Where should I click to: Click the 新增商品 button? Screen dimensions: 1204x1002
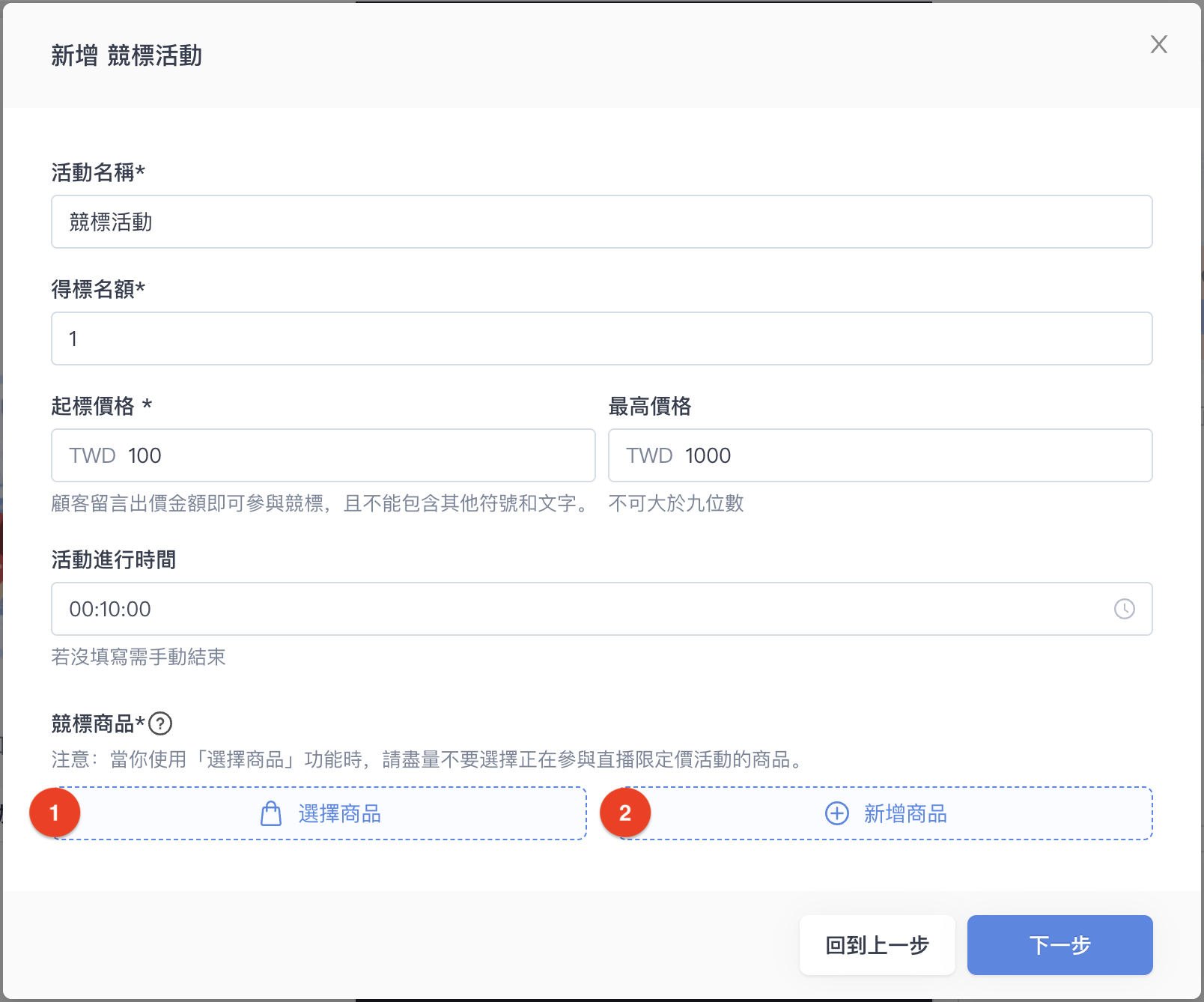click(887, 813)
